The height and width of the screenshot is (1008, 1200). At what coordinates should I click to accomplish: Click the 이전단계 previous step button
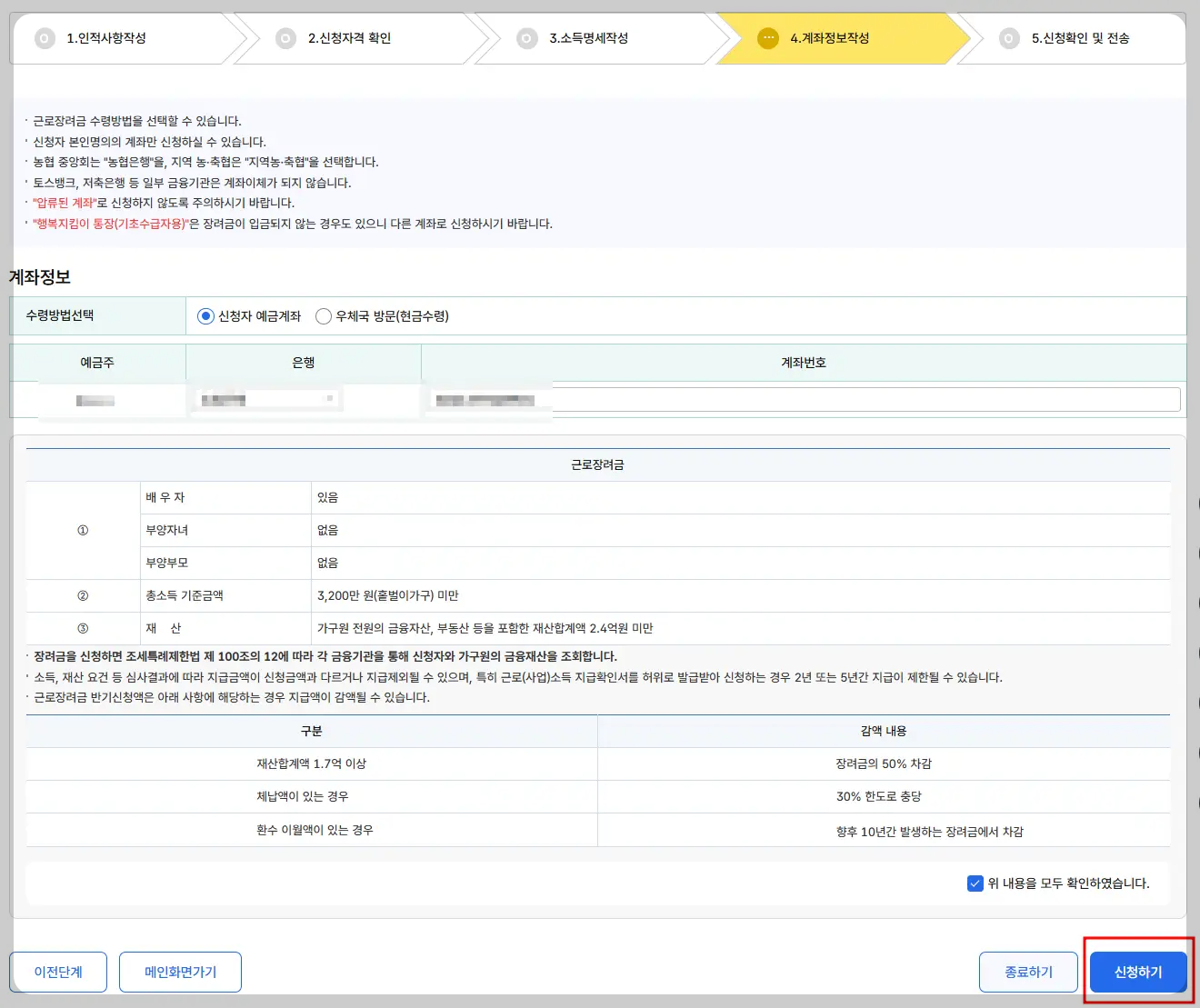pyautogui.click(x=58, y=971)
